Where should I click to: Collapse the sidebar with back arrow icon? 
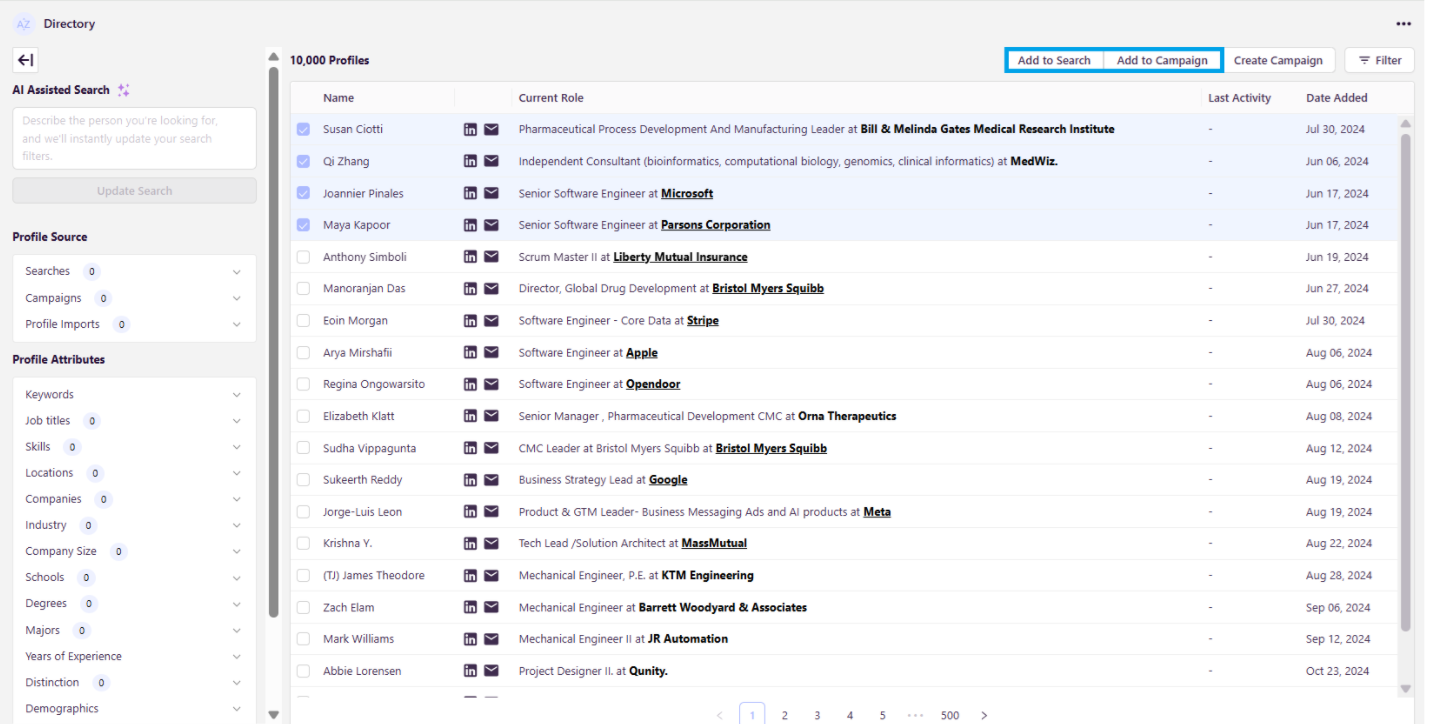(26, 60)
